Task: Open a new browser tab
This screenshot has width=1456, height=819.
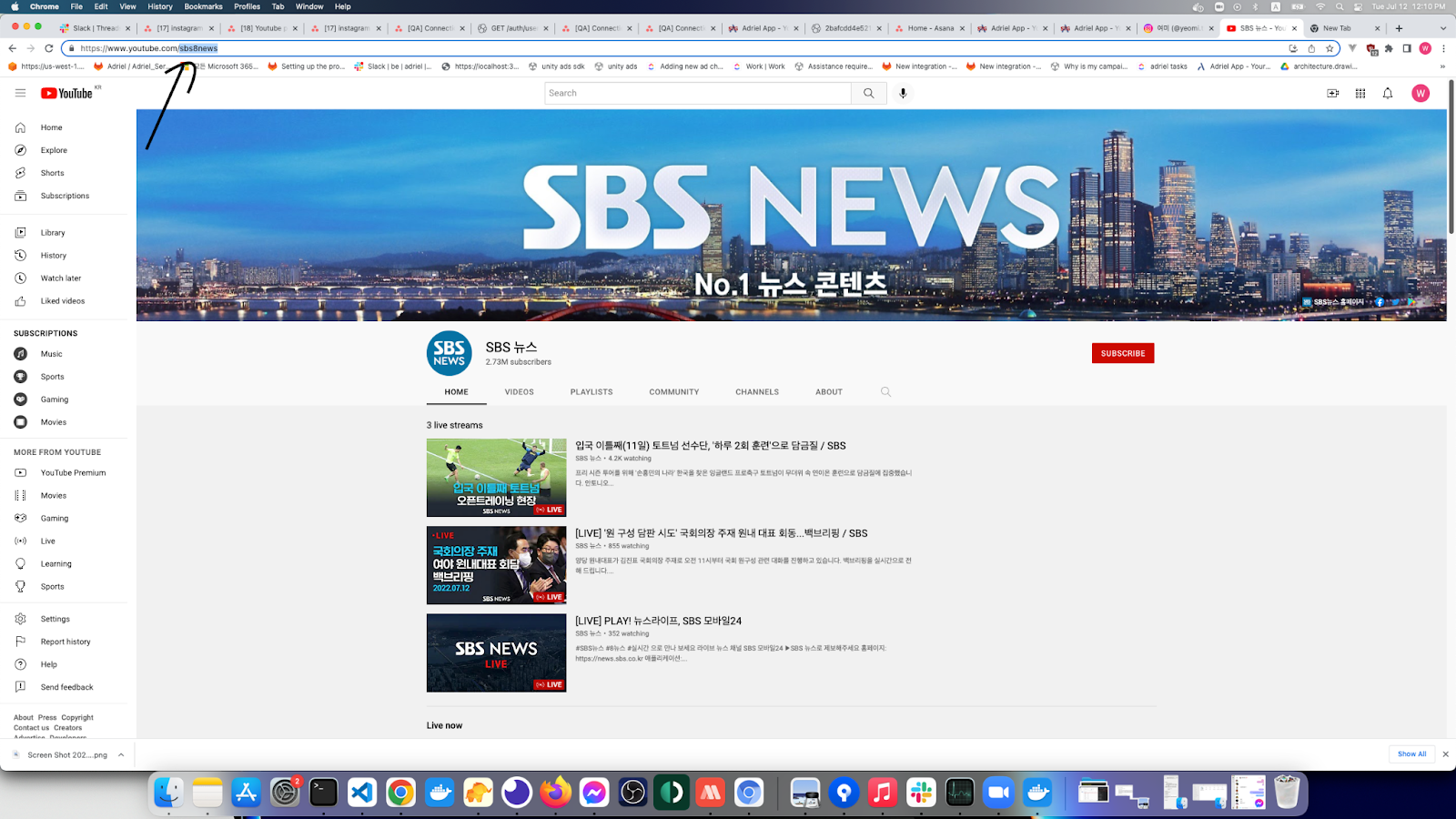Action: click(1399, 28)
